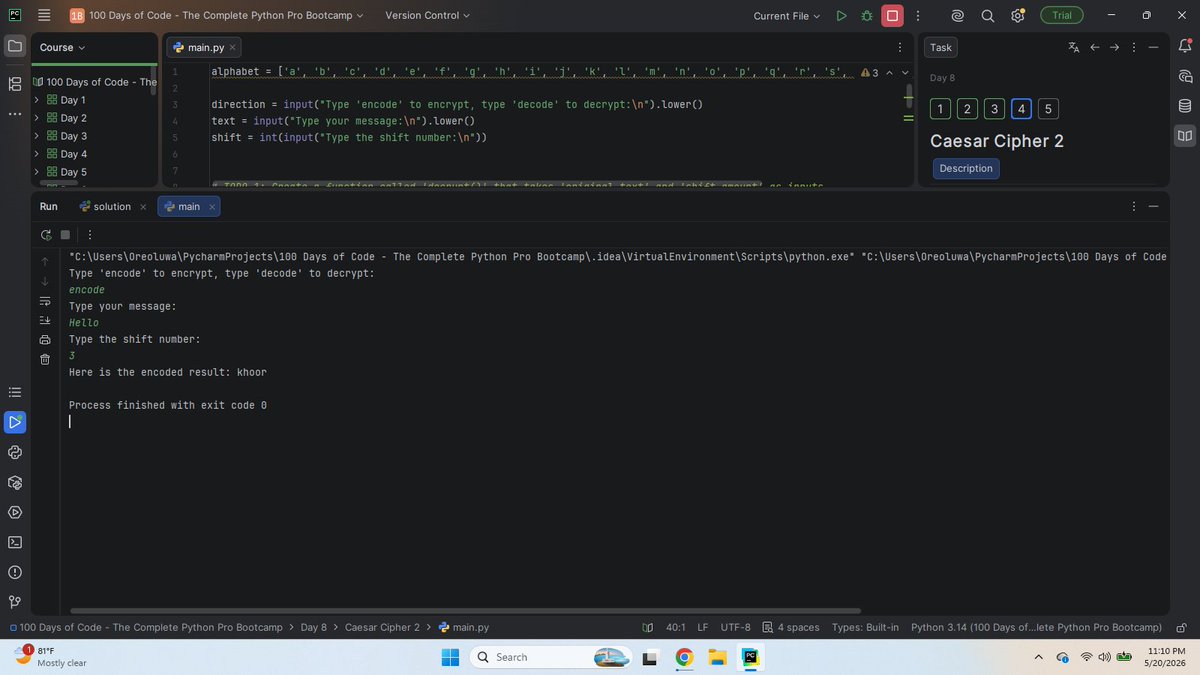Change the UTF-8 file encoding in status bar

[x=735, y=627]
